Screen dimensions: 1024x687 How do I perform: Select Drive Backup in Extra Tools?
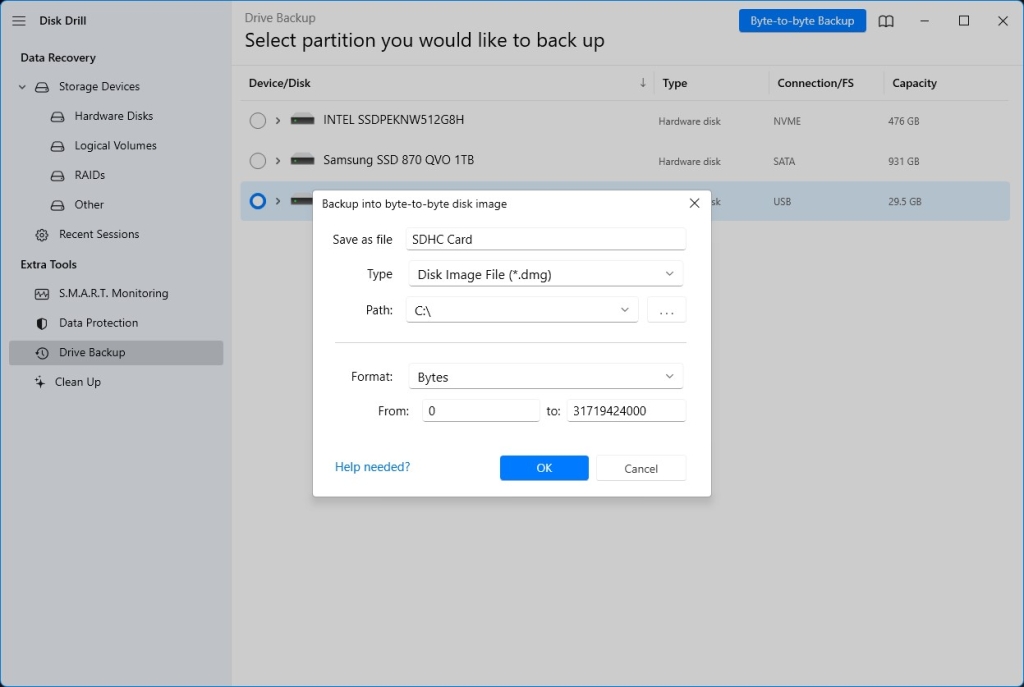coord(92,353)
